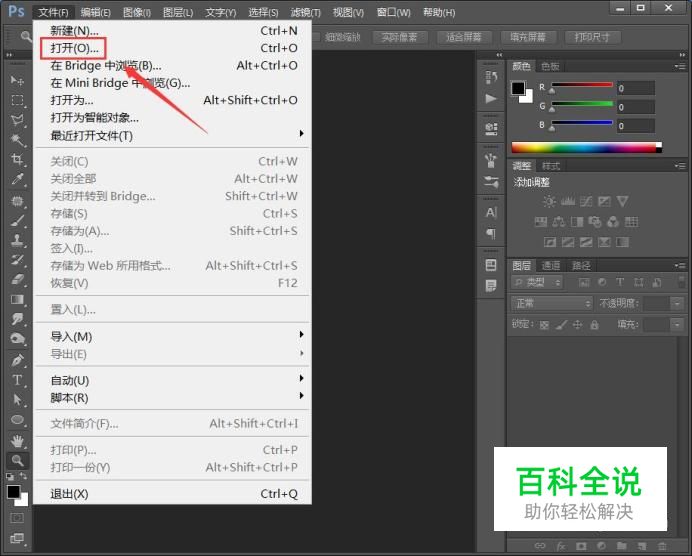Switch to the 通道 tab
Screen dimensions: 692x556
(550, 266)
